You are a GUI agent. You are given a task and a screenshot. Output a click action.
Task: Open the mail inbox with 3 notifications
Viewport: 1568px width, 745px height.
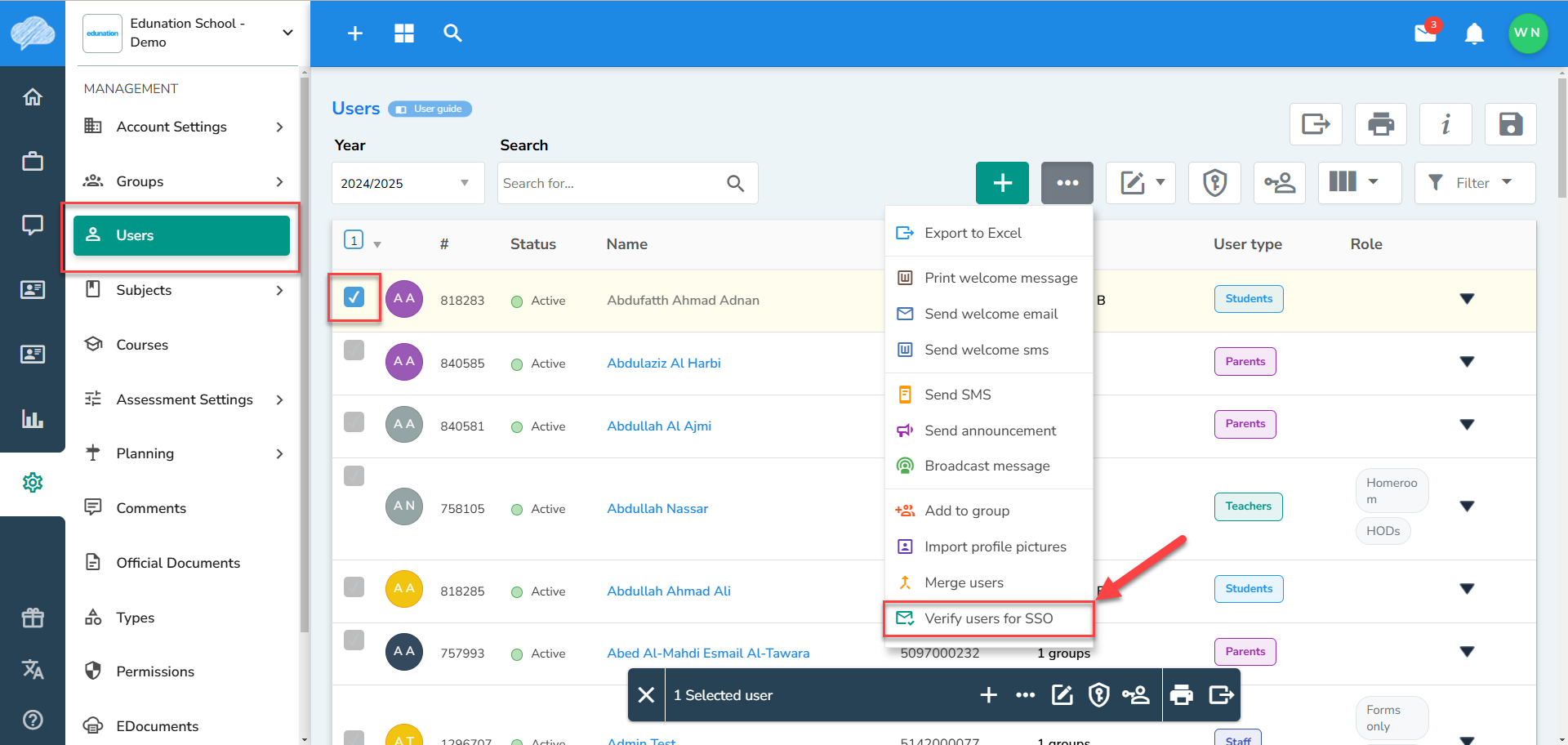tap(1427, 33)
